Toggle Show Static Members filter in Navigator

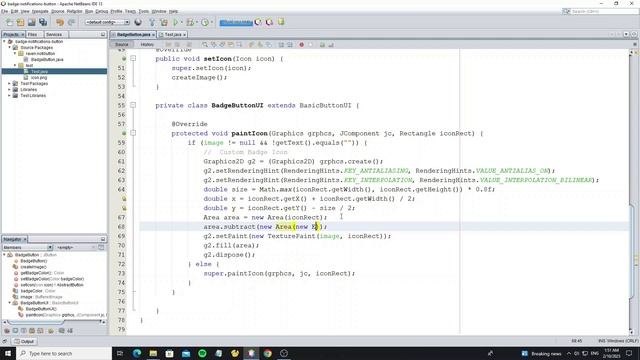pyautogui.click(x=24, y=331)
